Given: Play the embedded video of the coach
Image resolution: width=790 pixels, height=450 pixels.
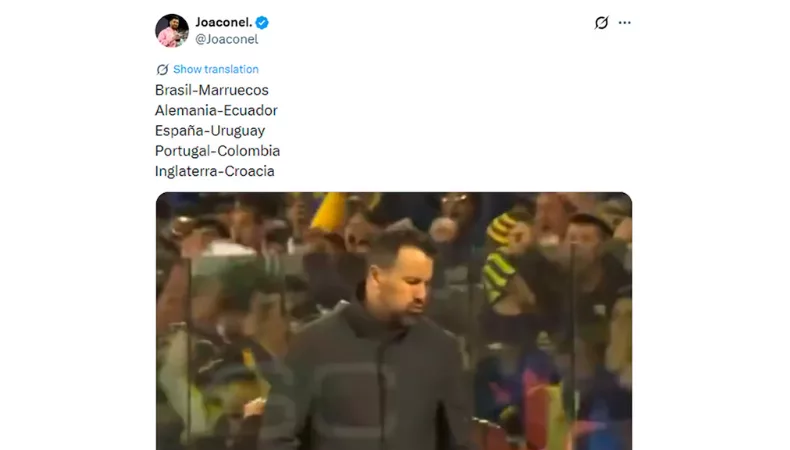Looking at the screenshot, I should coord(394,321).
